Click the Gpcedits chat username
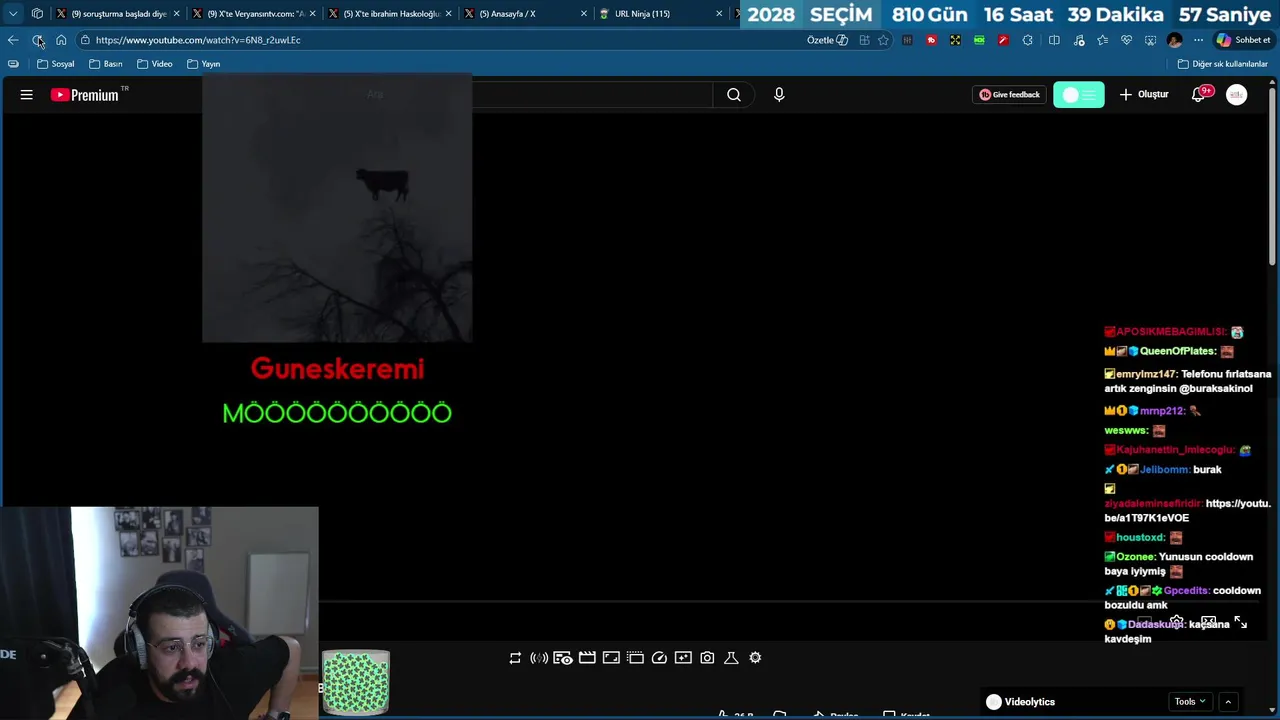This screenshot has width=1280, height=720. (1186, 591)
